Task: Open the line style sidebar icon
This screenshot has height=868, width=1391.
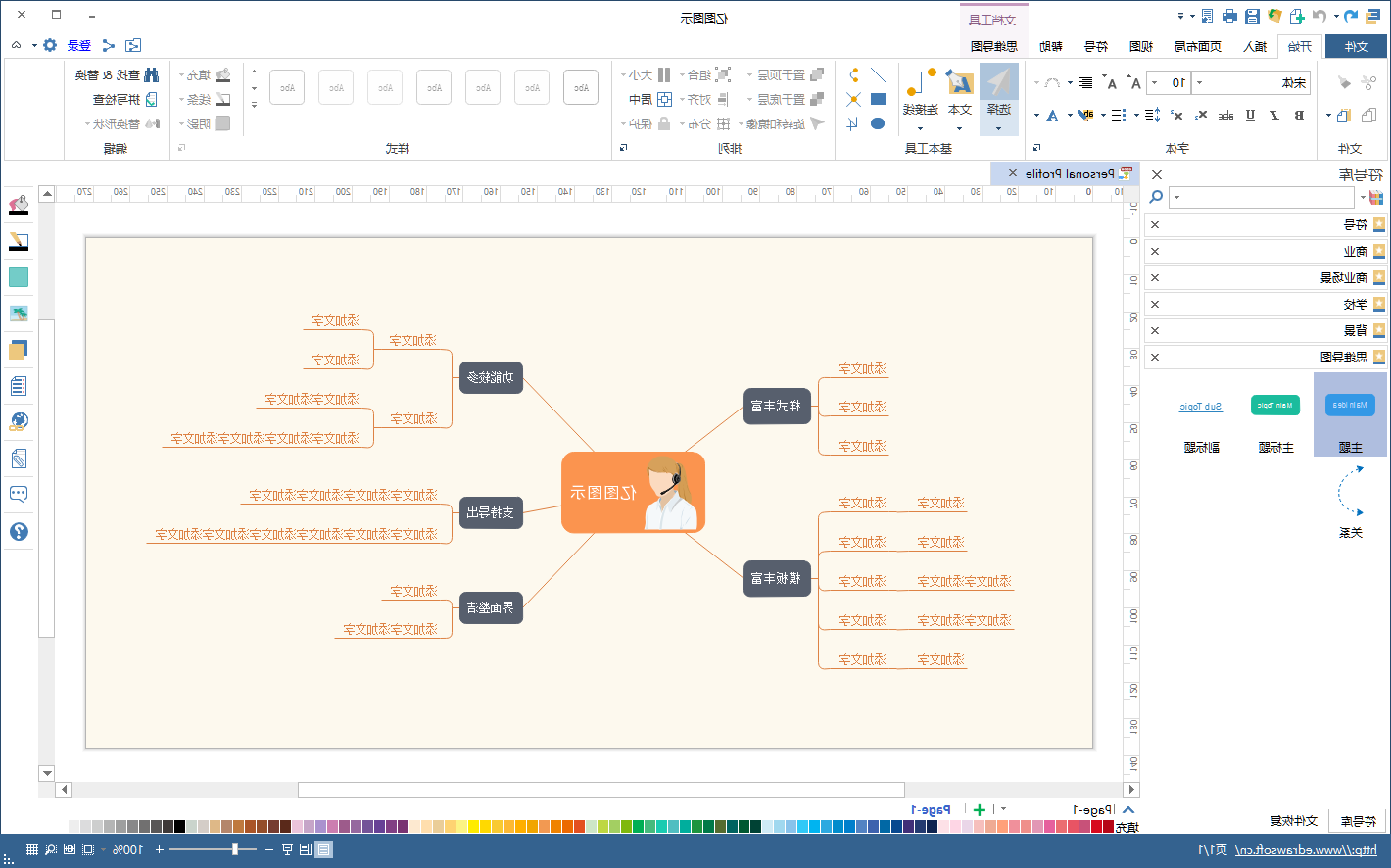Action: (19, 241)
